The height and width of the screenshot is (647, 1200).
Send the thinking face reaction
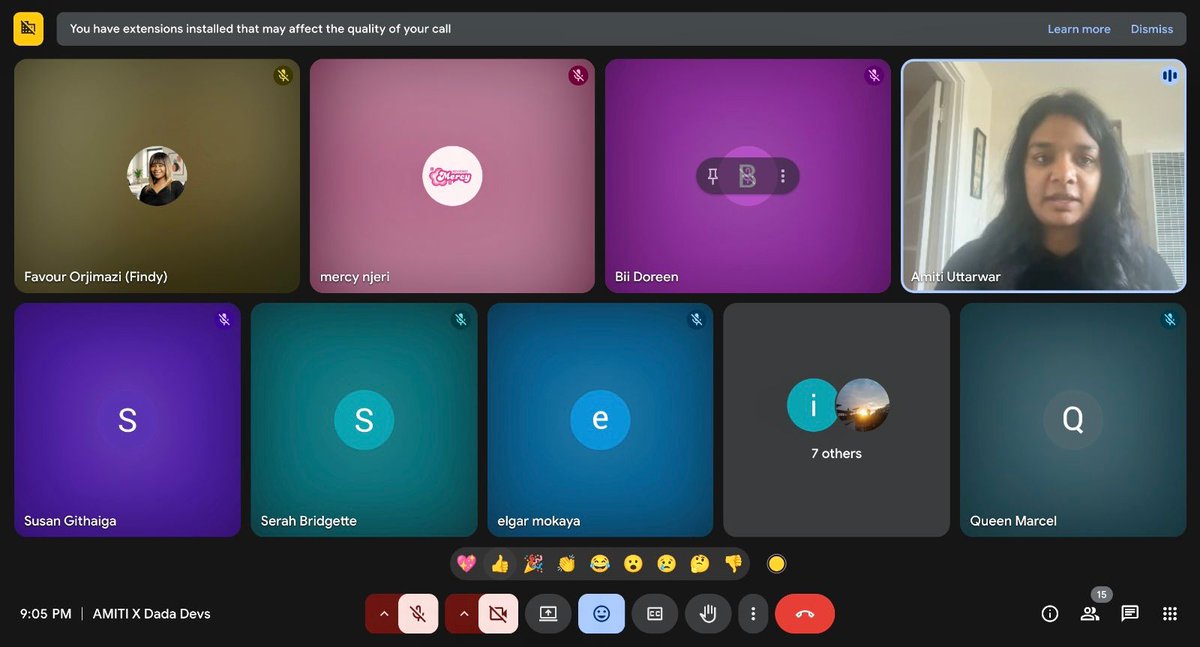[x=700, y=564]
